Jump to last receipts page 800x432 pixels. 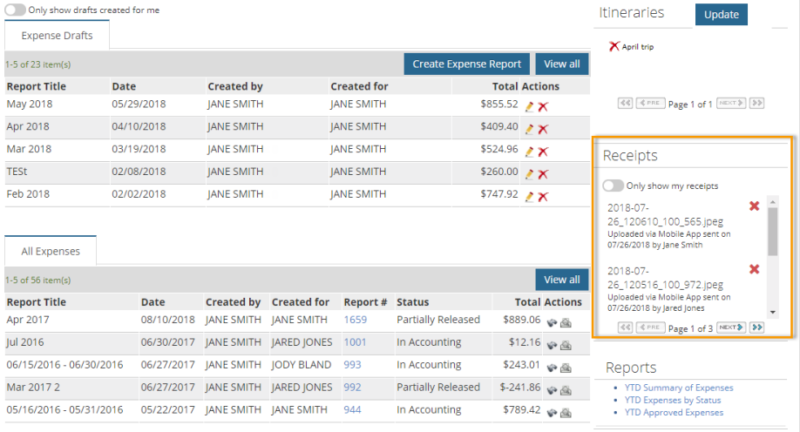[757, 327]
